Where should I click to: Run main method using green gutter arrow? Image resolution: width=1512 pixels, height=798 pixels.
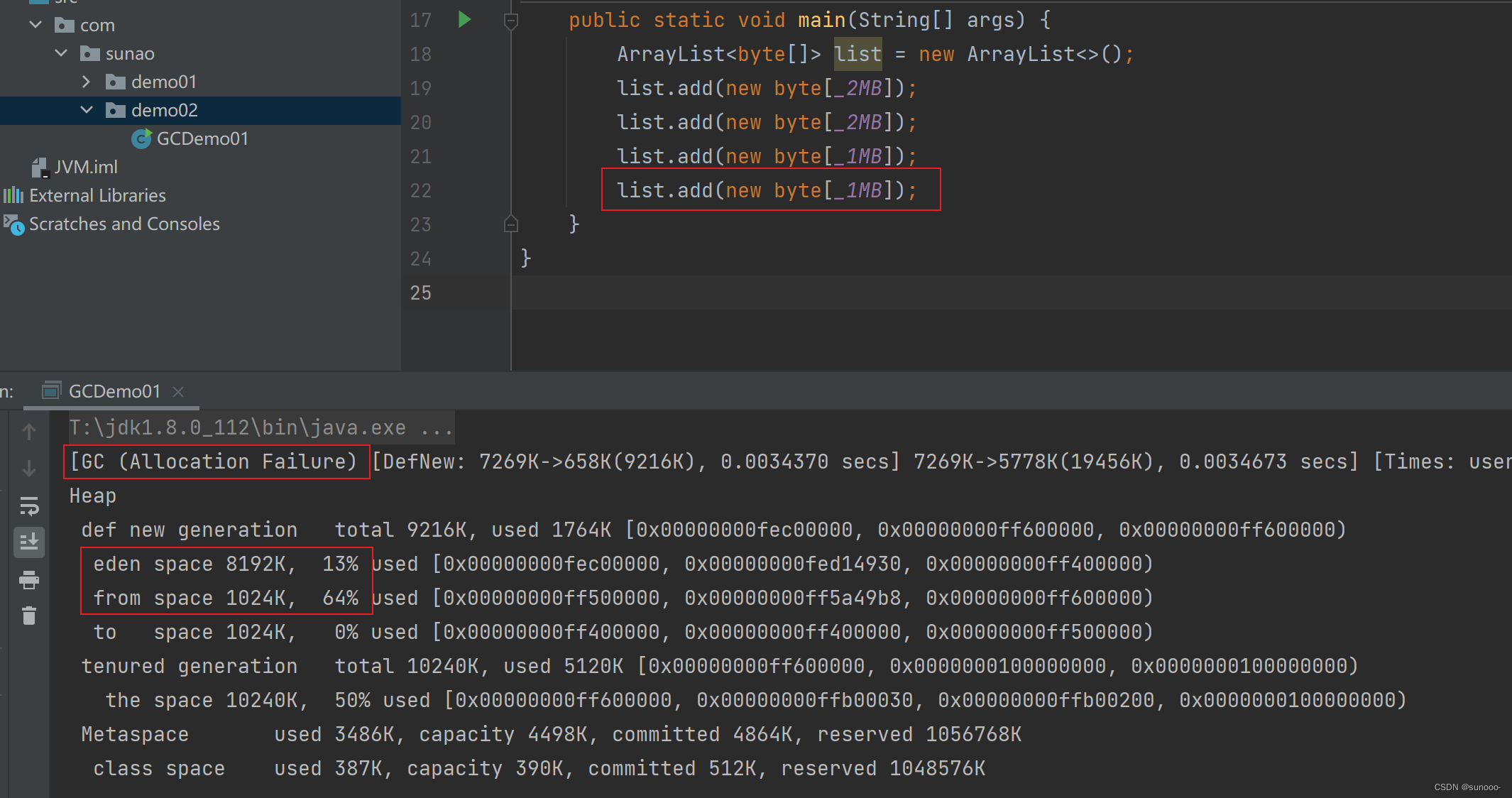pyautogui.click(x=464, y=19)
